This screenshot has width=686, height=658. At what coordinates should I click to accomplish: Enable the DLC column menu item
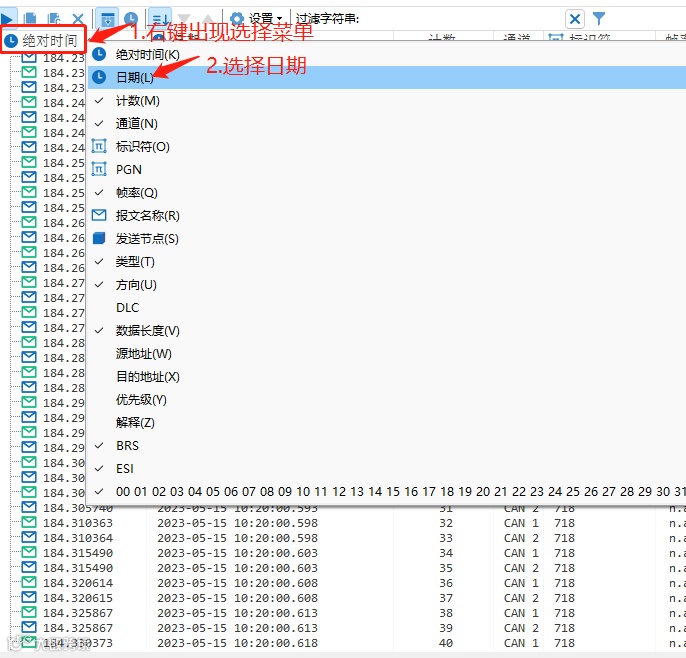(386, 308)
